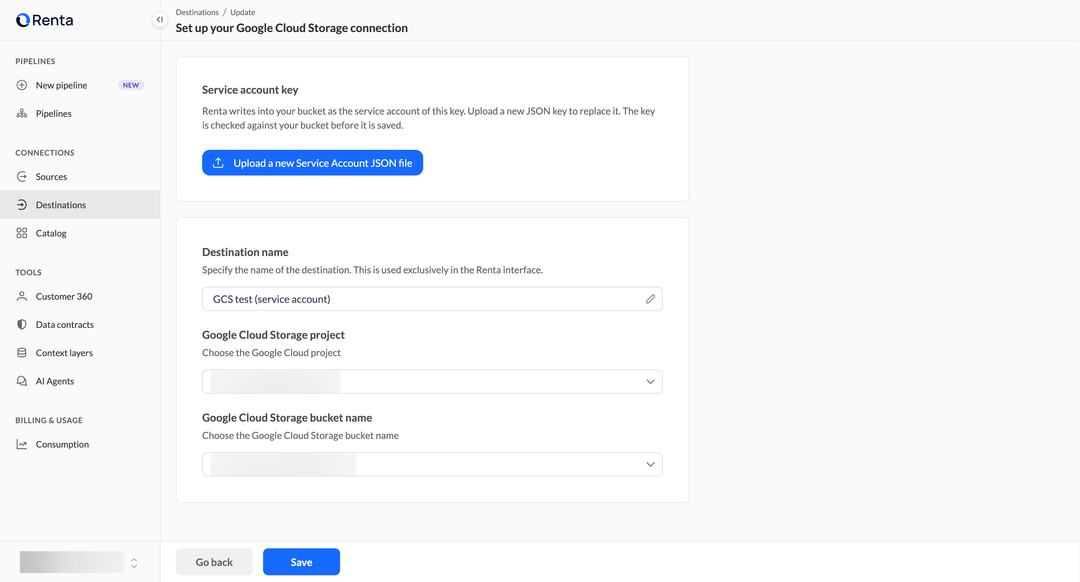The height and width of the screenshot is (582, 1080).
Task: Click the PIPELINES section header
Action: pyautogui.click(x=35, y=61)
